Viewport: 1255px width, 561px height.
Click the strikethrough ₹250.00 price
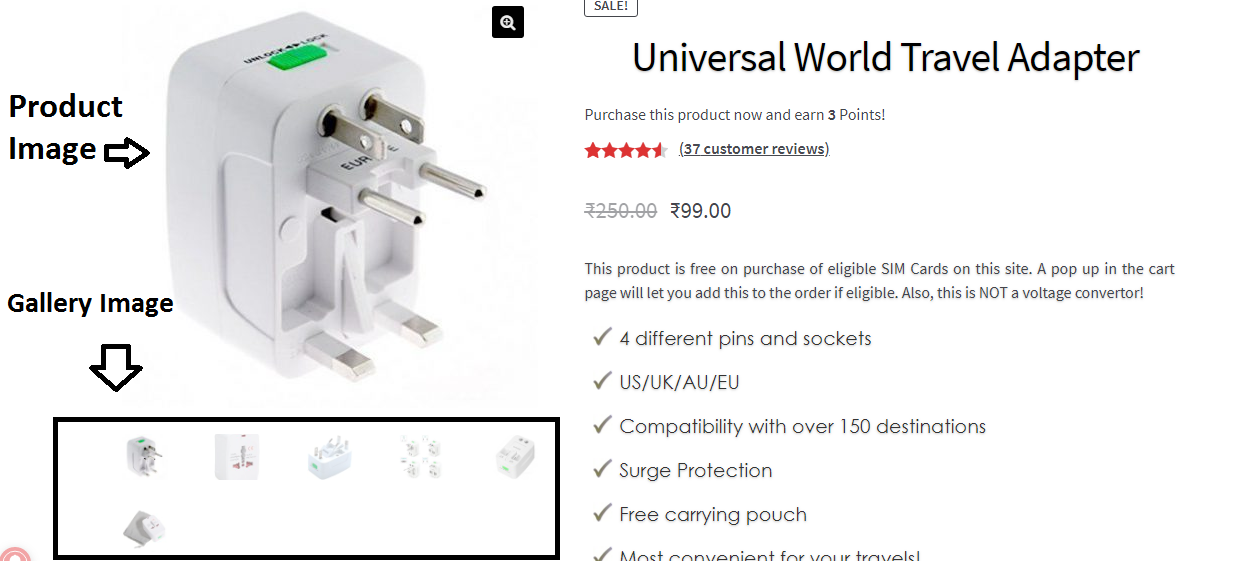pyautogui.click(x=621, y=211)
